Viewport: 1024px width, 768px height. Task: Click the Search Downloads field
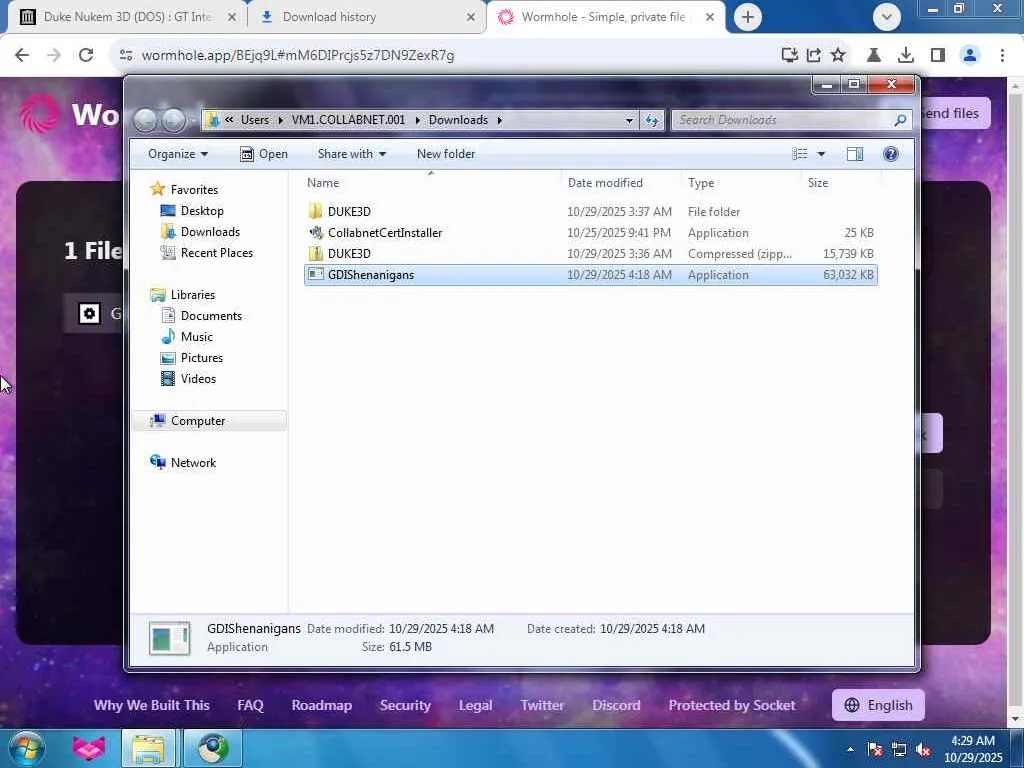(791, 120)
